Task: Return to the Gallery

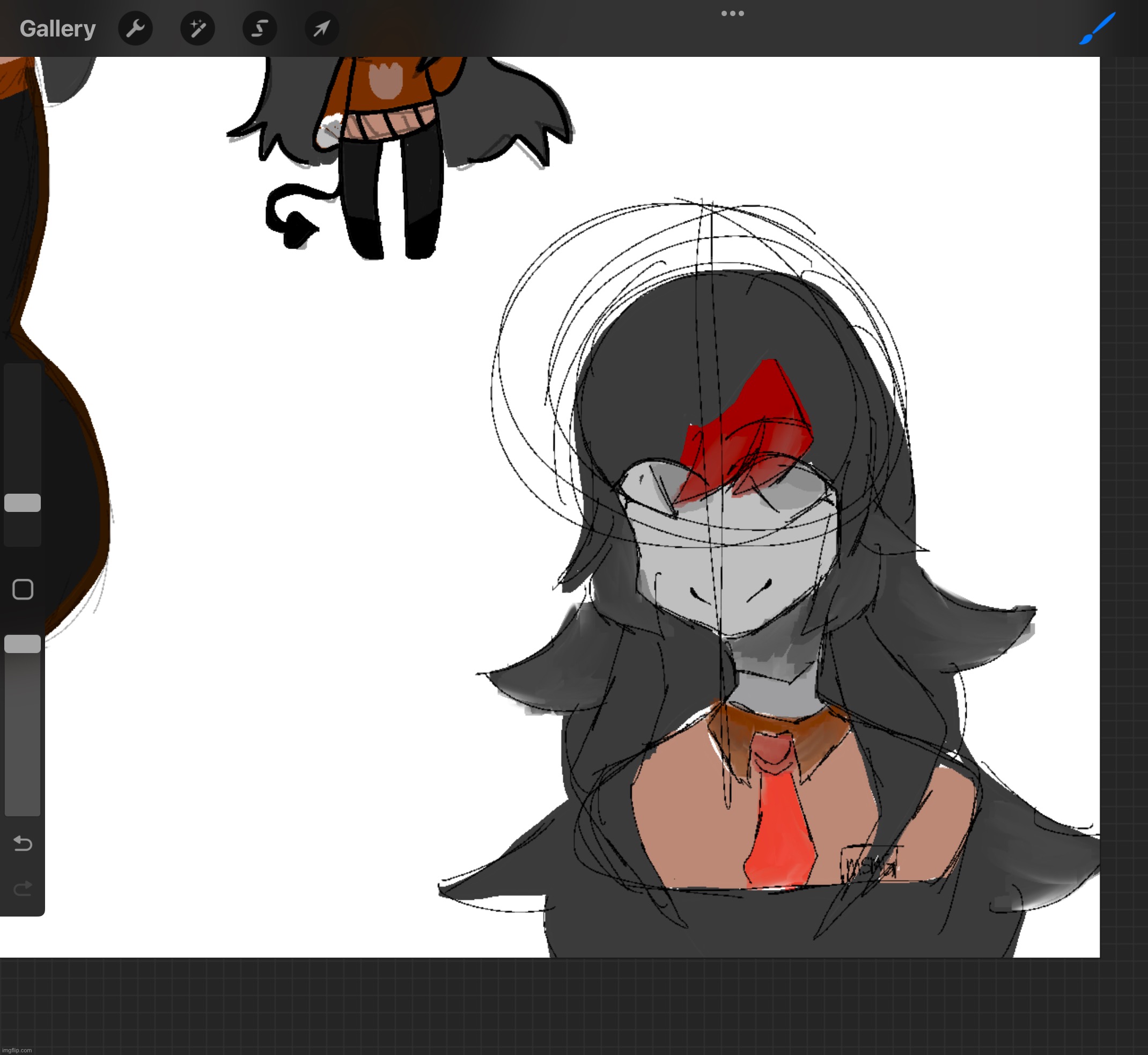Action: click(57, 28)
